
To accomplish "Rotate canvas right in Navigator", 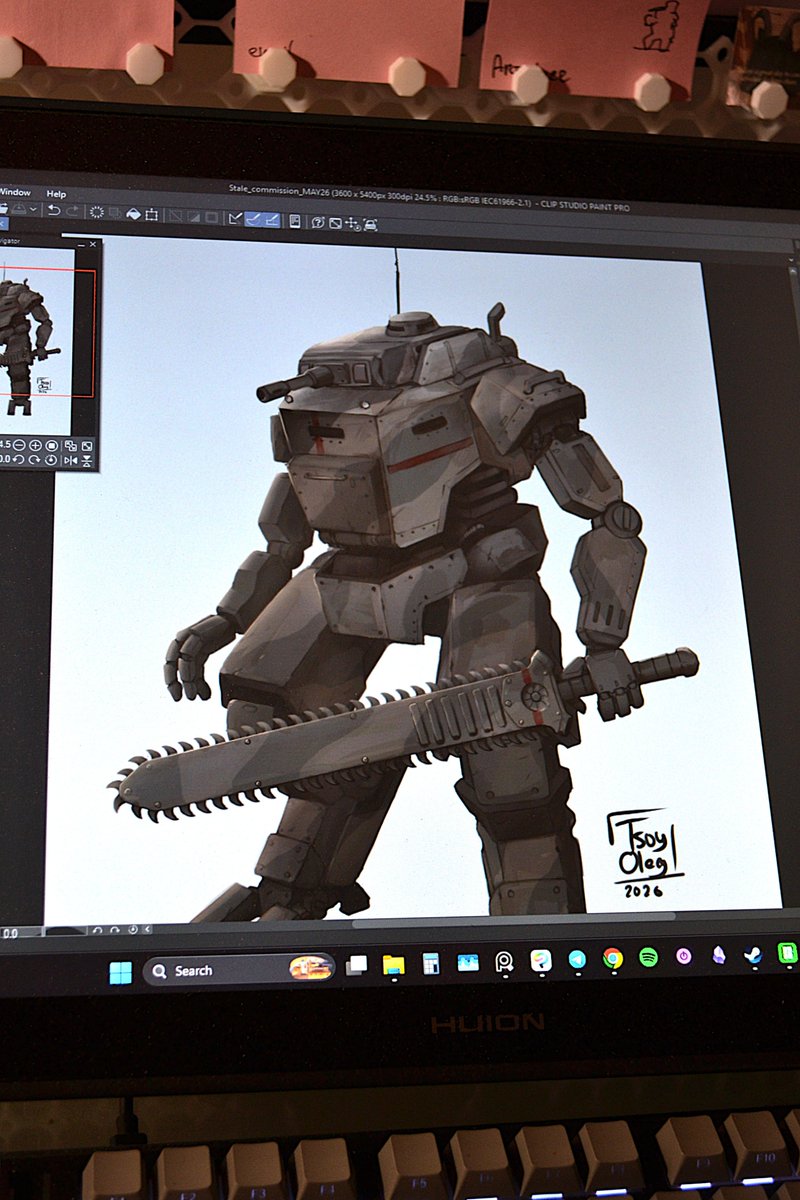I will tap(34, 460).
